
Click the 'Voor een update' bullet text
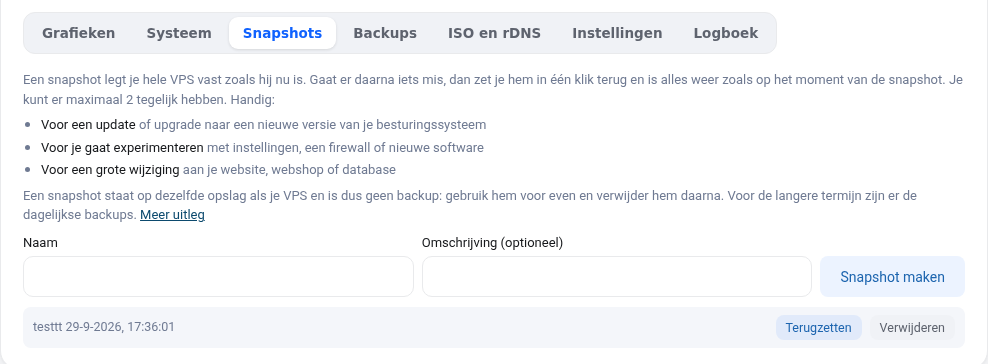[x=88, y=125]
